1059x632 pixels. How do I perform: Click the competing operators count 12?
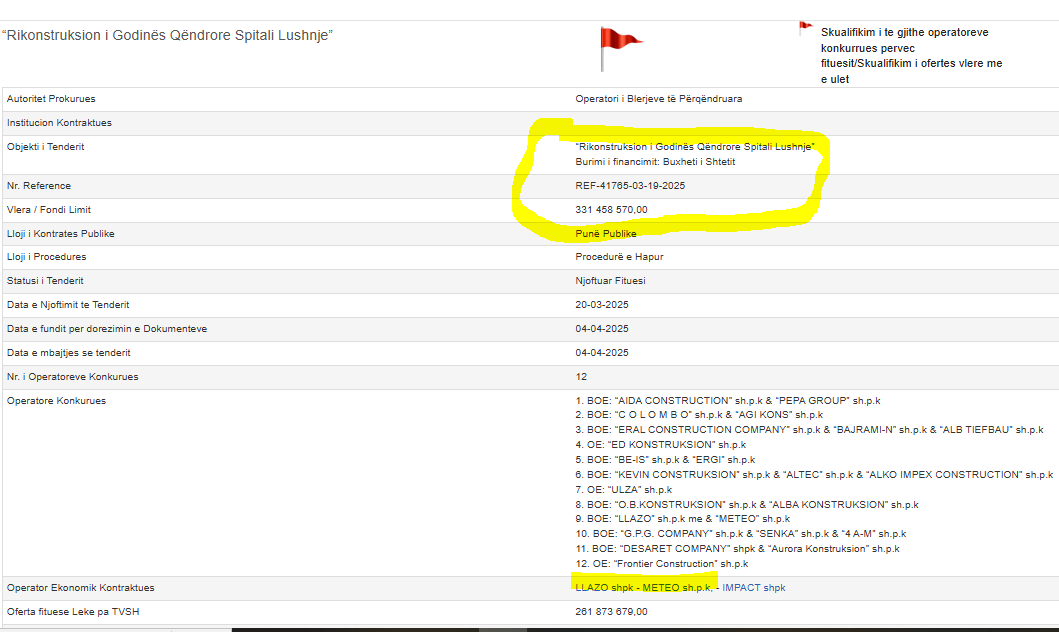pos(581,377)
